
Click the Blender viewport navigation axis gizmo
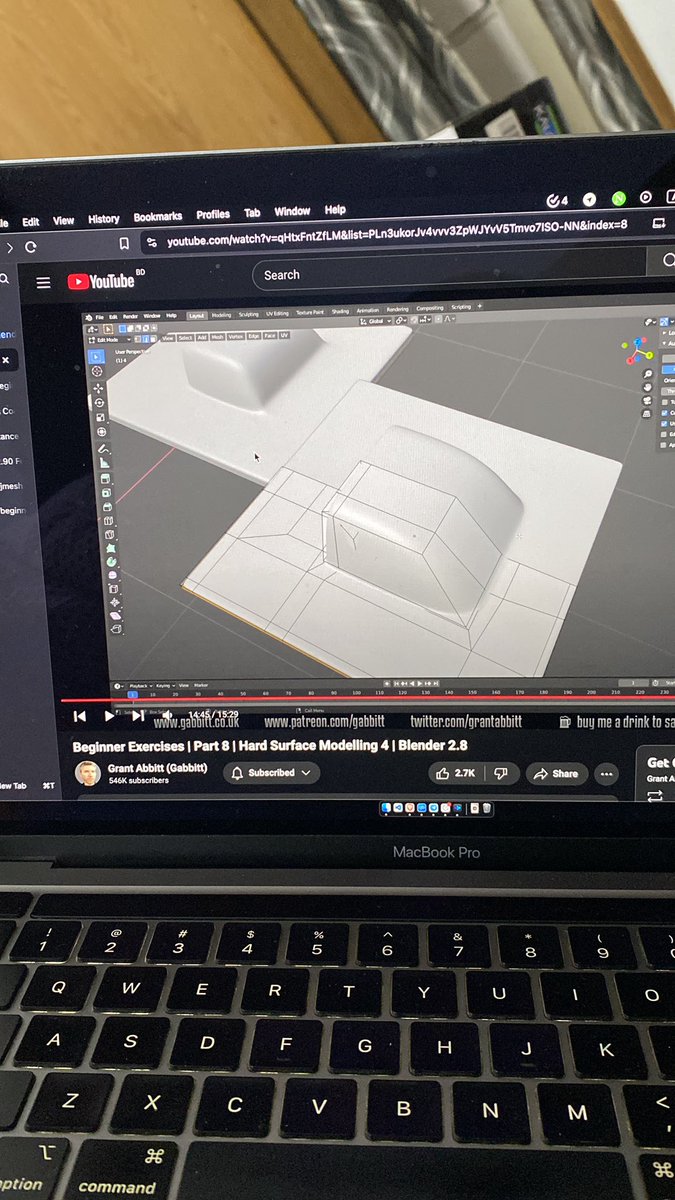click(636, 350)
